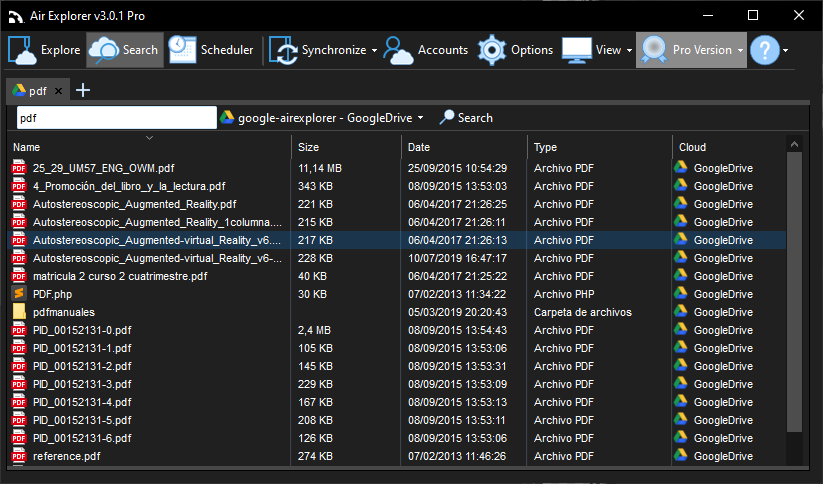The height and width of the screenshot is (484, 823).
Task: Click PDF icon of PID_00152131-1.pdf
Action: (x=19, y=348)
